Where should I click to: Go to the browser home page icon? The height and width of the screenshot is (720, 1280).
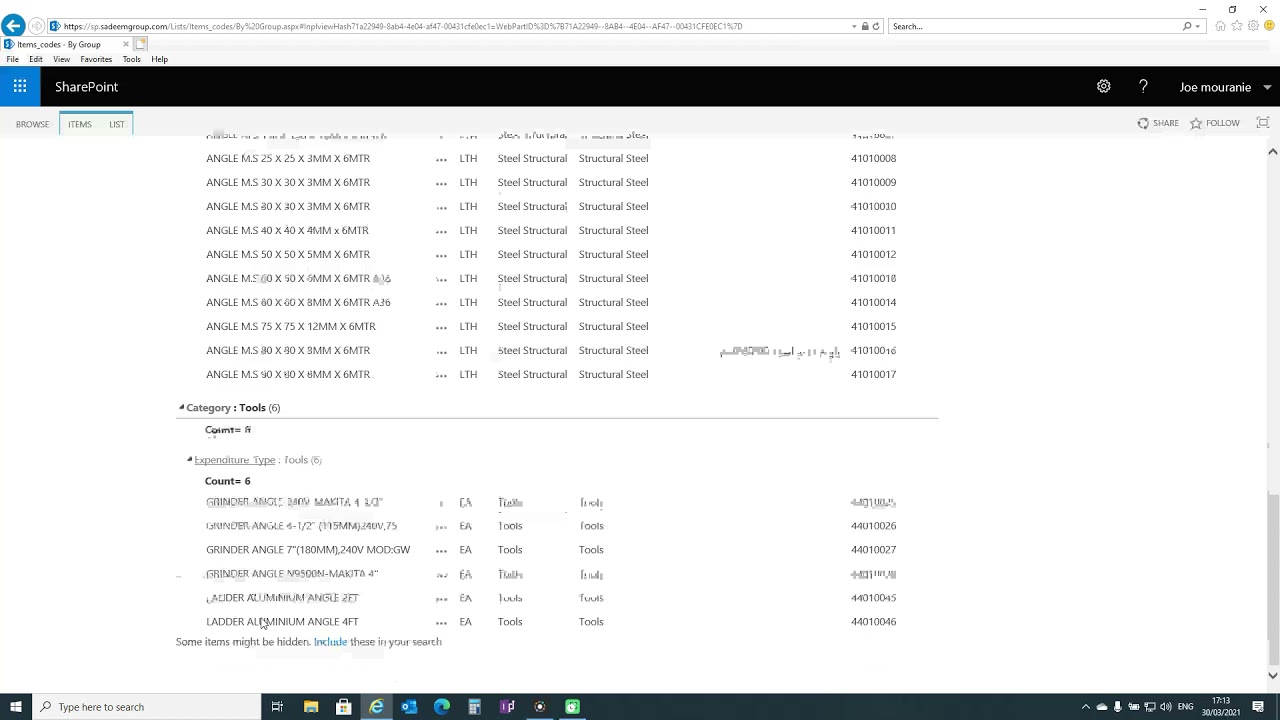tap(1221, 26)
